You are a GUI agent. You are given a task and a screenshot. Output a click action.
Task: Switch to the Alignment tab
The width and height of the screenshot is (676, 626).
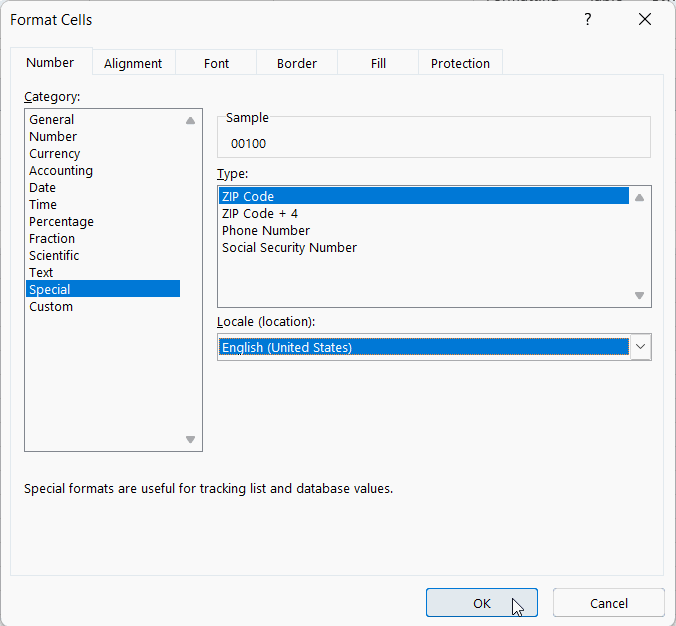(x=133, y=63)
